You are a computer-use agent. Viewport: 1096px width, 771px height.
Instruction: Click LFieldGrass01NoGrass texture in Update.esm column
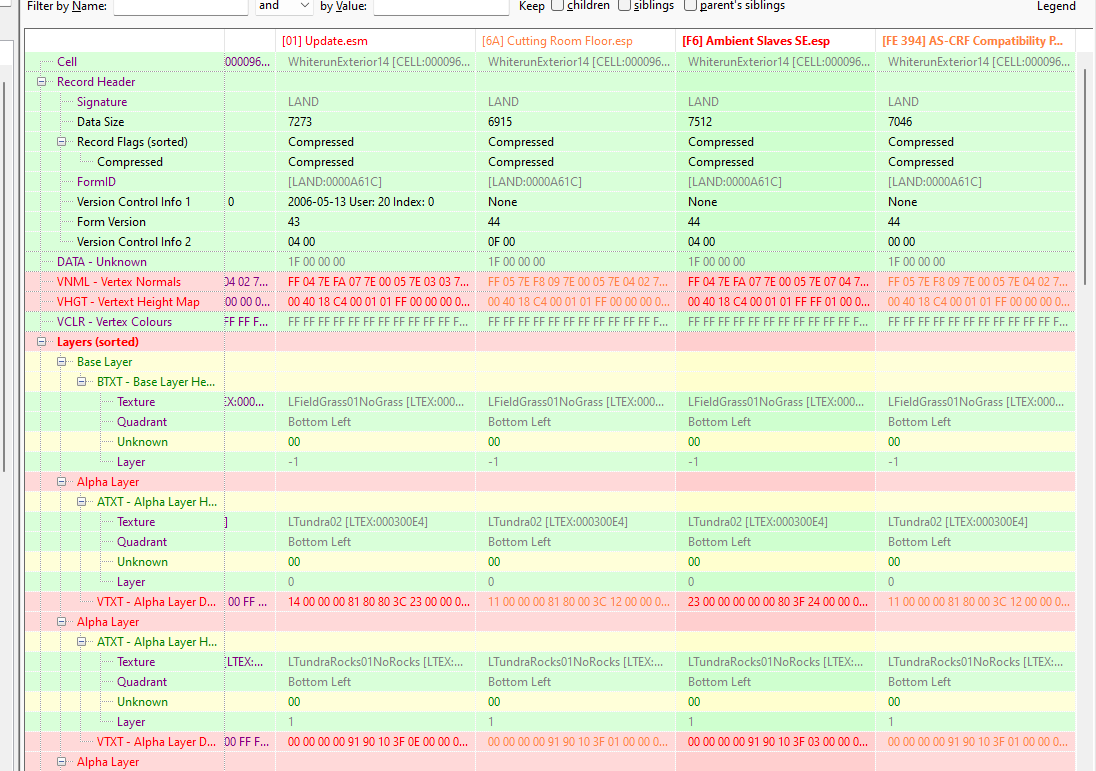coord(376,402)
